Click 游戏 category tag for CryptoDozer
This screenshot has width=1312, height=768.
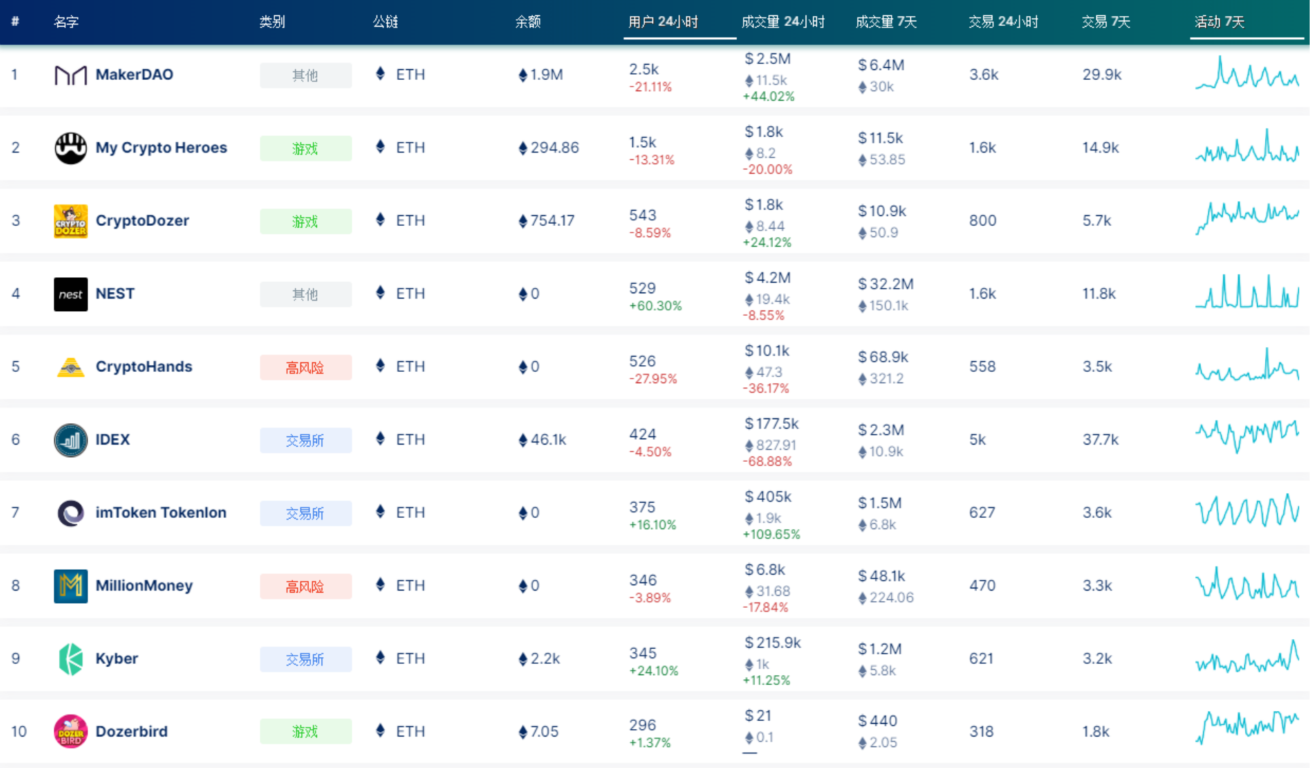coord(306,221)
